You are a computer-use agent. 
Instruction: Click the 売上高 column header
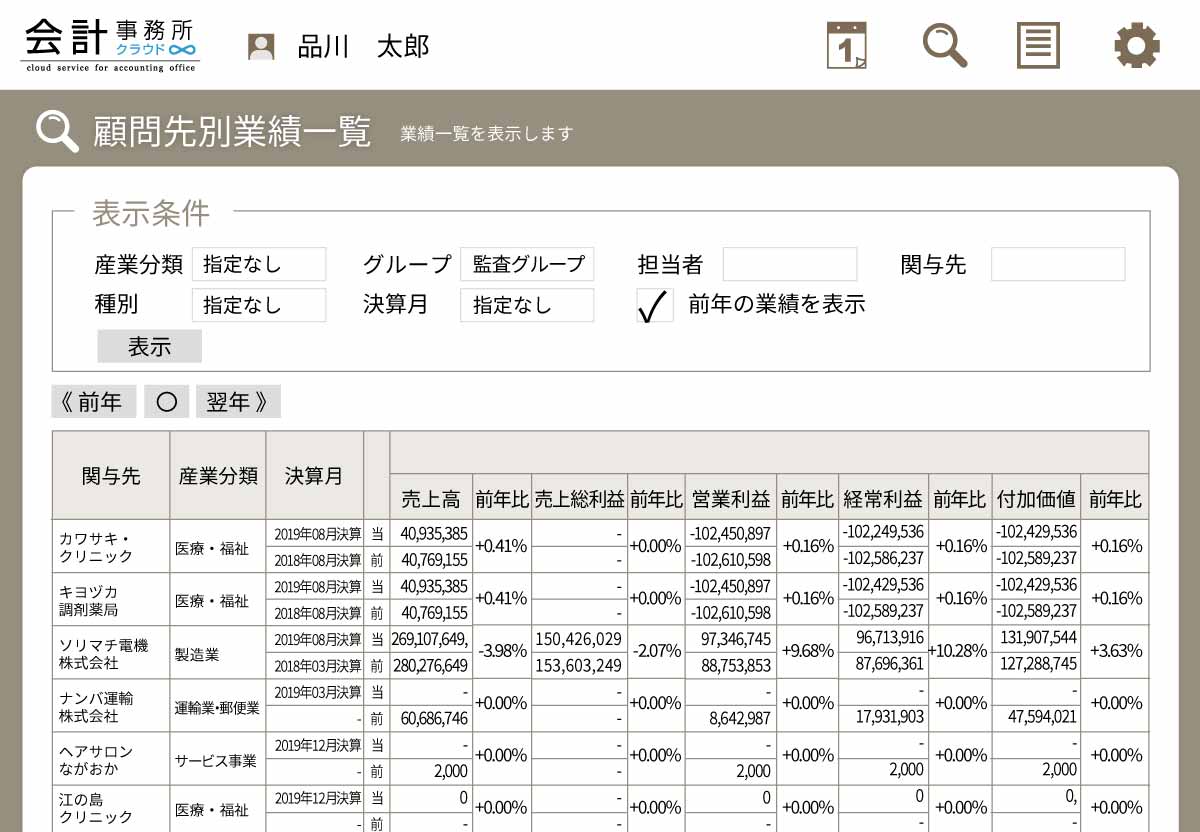point(430,498)
